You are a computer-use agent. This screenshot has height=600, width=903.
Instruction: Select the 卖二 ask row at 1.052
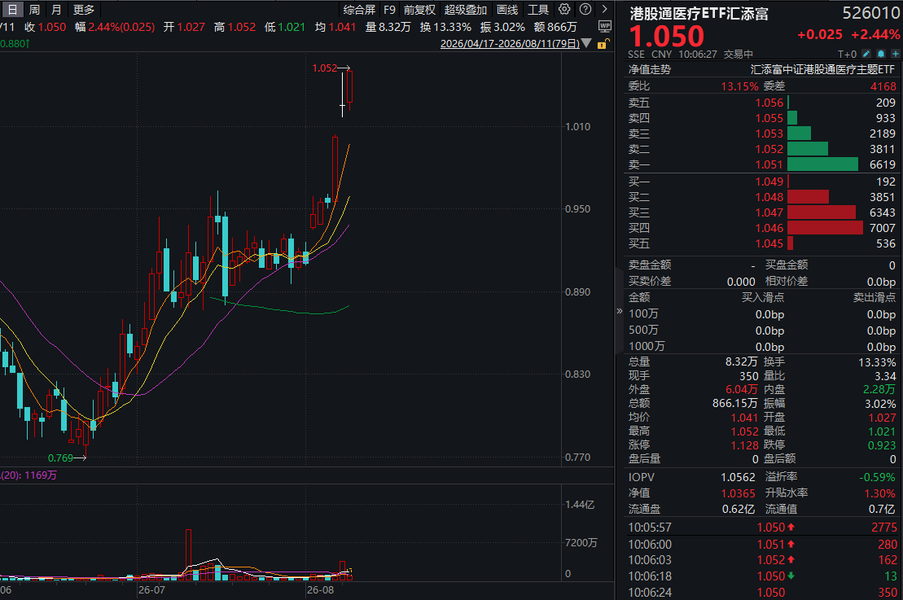(762, 149)
